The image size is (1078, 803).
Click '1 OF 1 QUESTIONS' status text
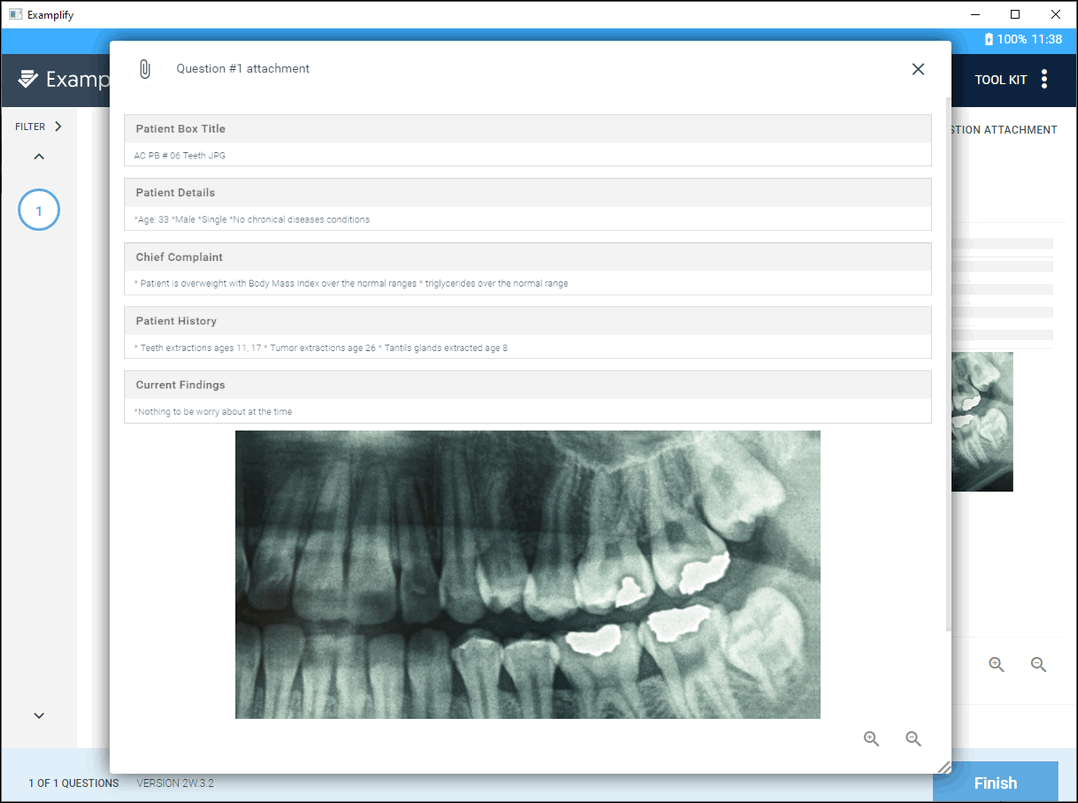(x=74, y=783)
